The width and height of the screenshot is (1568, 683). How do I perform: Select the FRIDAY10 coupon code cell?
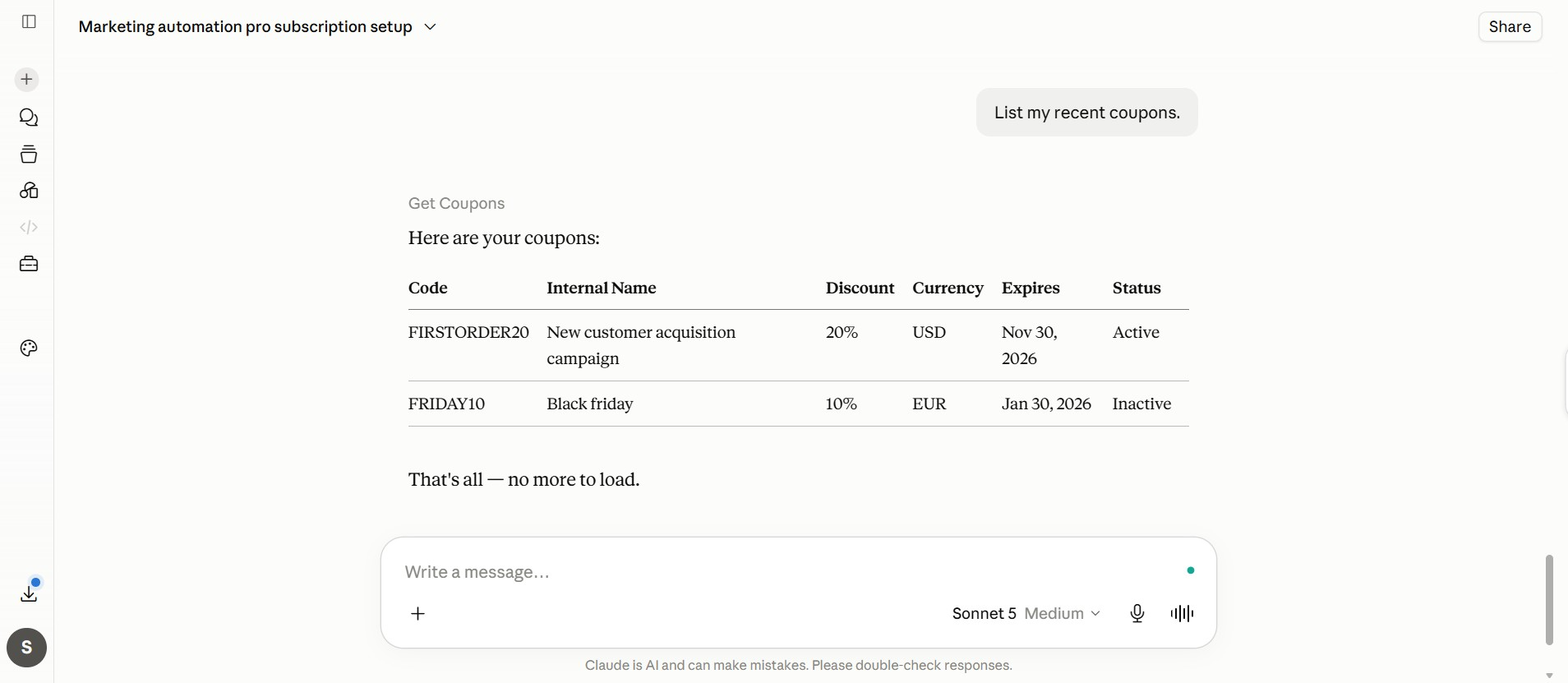446,404
